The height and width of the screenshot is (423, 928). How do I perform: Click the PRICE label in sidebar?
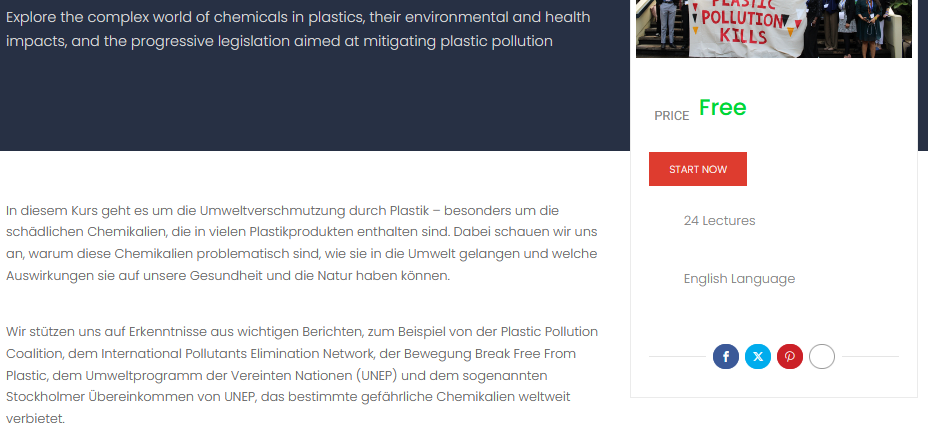[671, 116]
